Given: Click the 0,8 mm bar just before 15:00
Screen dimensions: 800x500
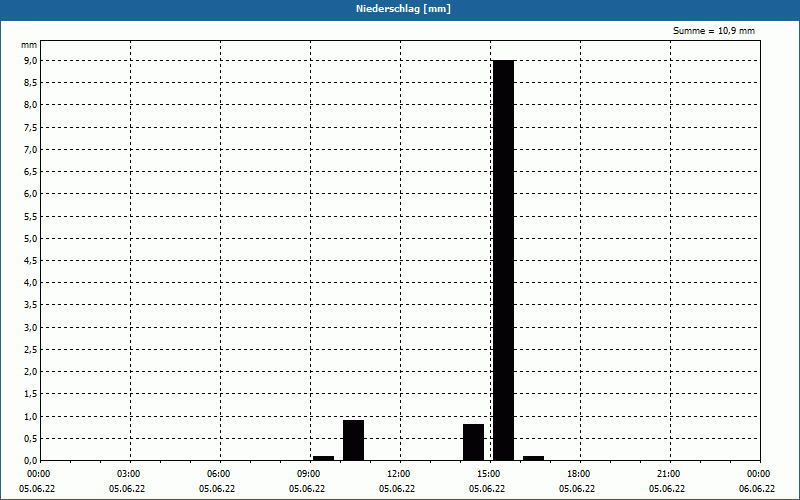Looking at the screenshot, I should (473, 442).
